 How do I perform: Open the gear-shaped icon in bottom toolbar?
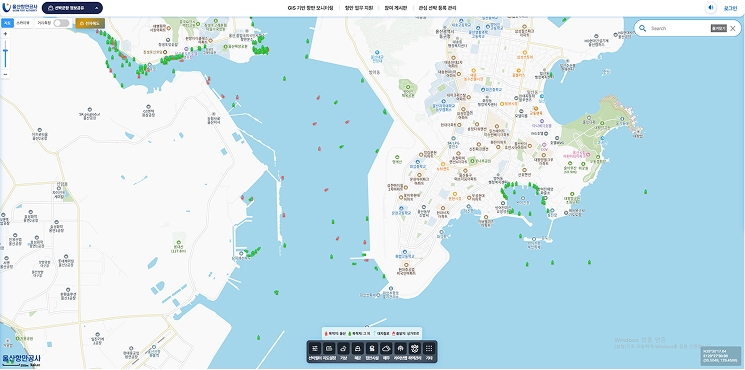pyautogui.click(x=415, y=348)
